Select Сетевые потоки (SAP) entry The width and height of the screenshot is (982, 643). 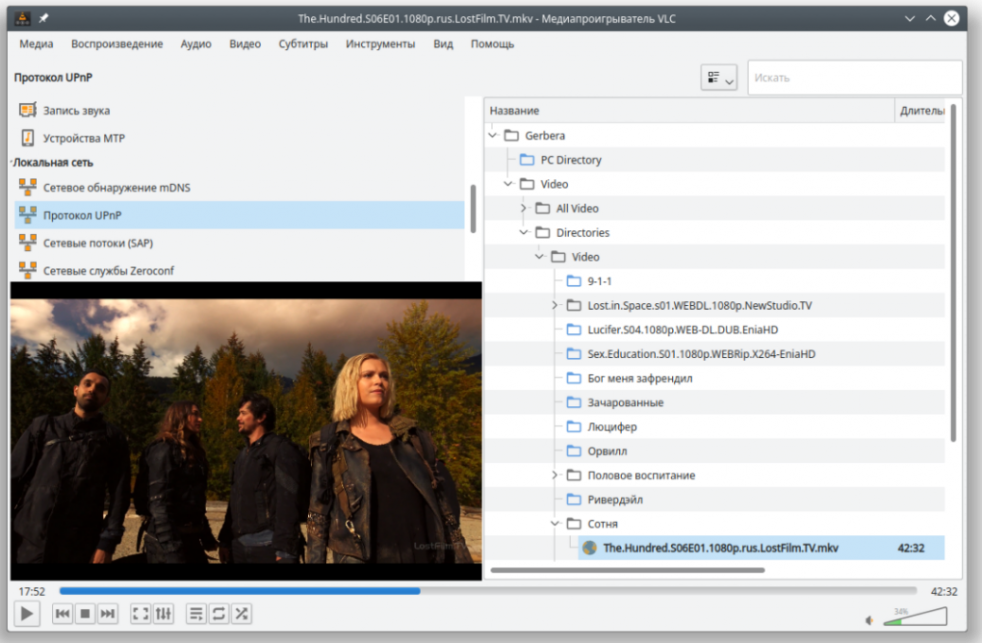click(x=239, y=243)
